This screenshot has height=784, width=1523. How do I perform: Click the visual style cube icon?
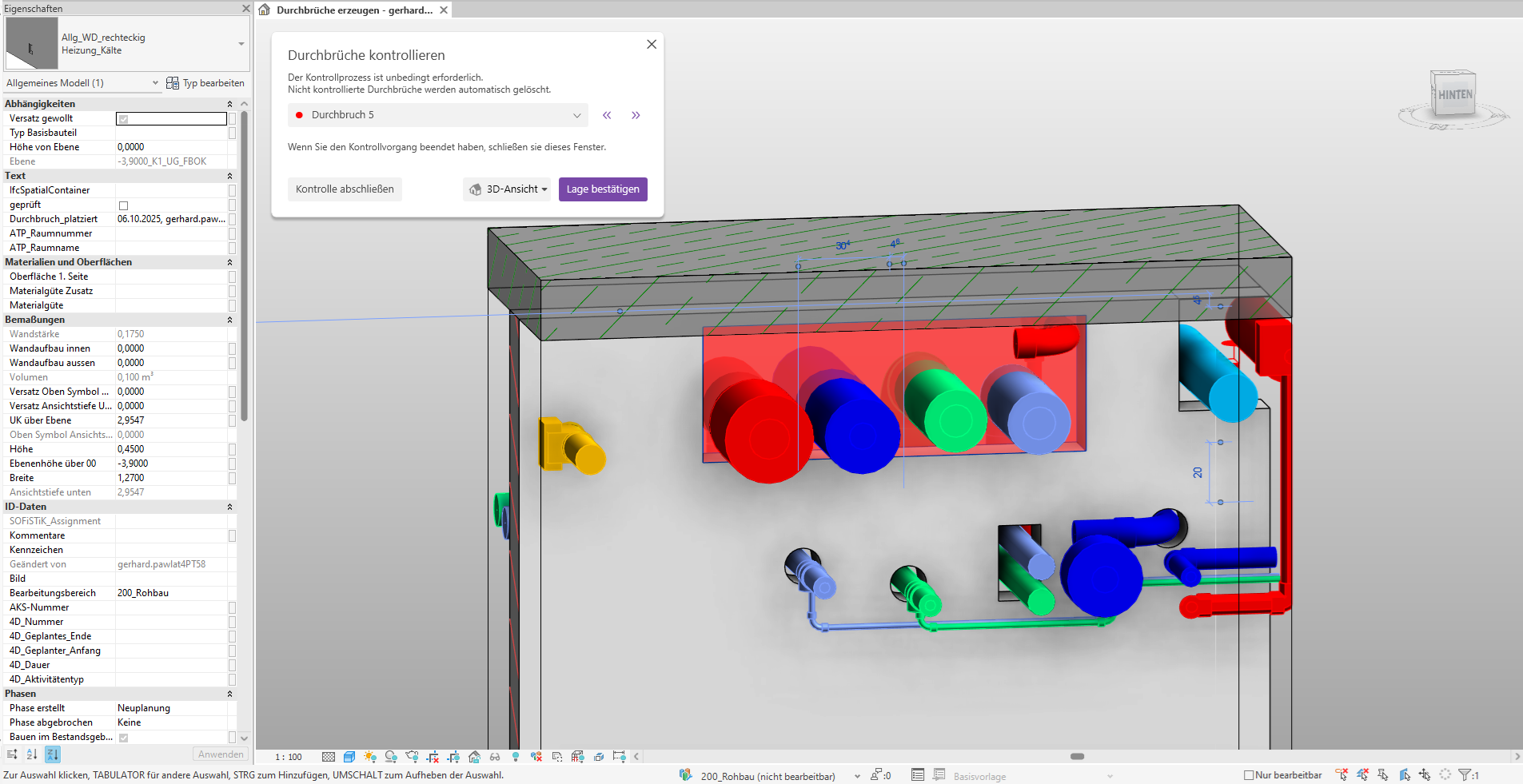click(x=349, y=757)
